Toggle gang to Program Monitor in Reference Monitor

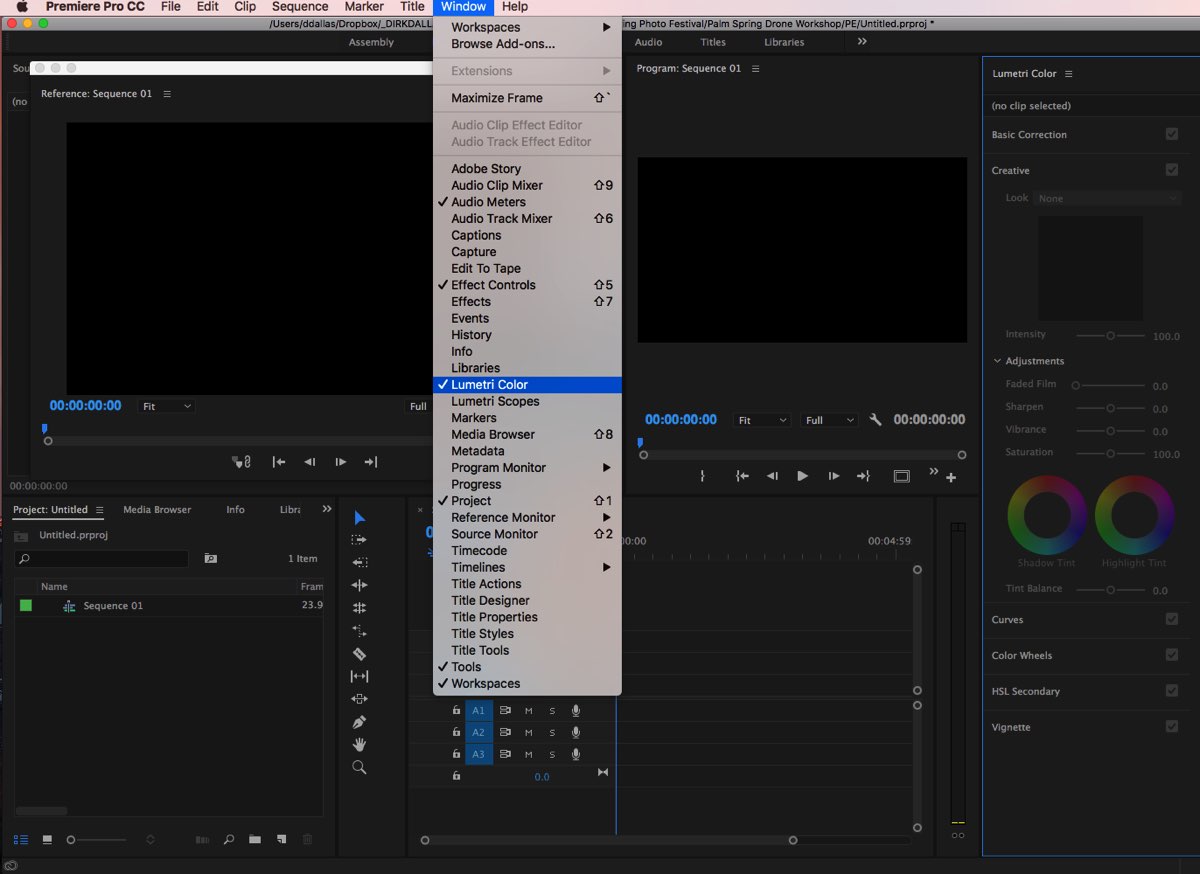click(241, 462)
